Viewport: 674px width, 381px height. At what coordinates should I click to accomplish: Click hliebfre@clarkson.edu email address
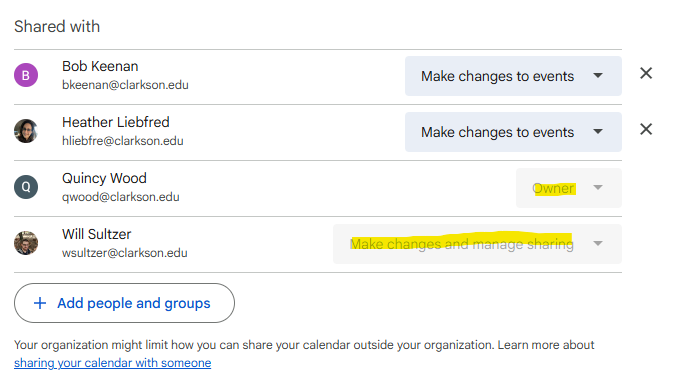123,141
